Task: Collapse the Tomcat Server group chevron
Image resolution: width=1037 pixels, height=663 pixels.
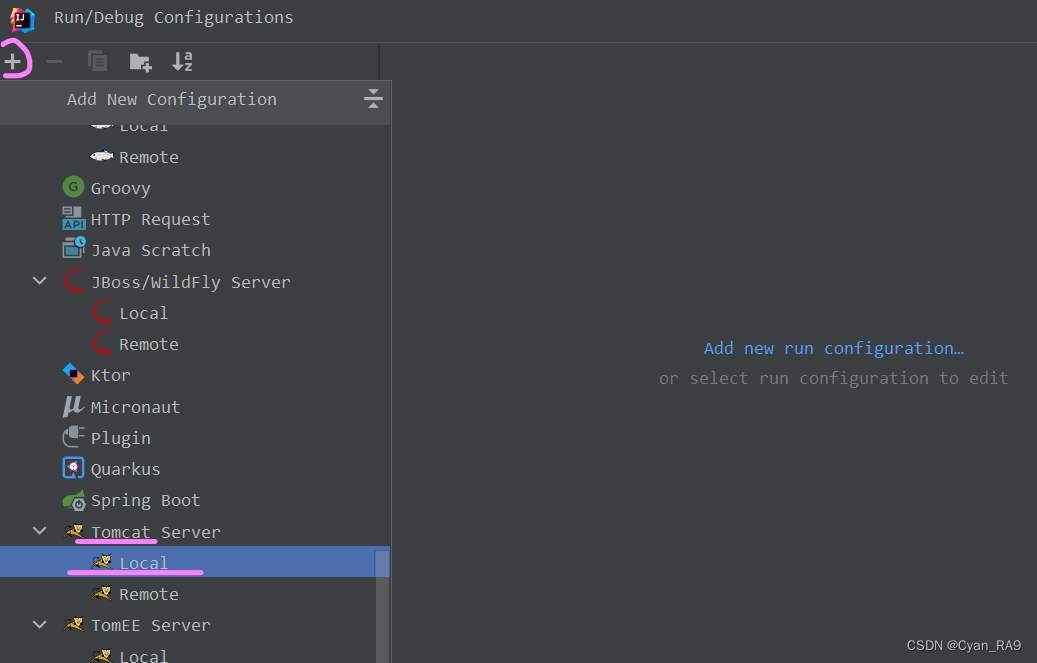Action: [40, 531]
